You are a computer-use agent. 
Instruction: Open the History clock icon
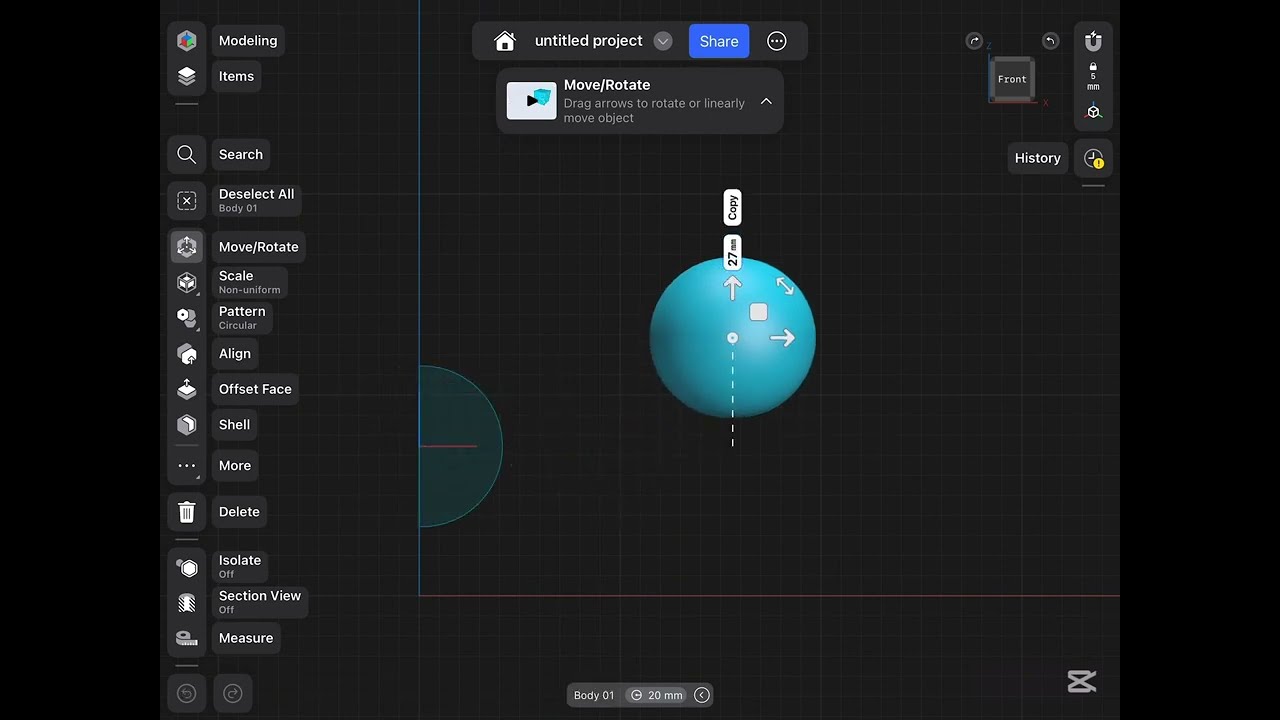click(x=1093, y=158)
